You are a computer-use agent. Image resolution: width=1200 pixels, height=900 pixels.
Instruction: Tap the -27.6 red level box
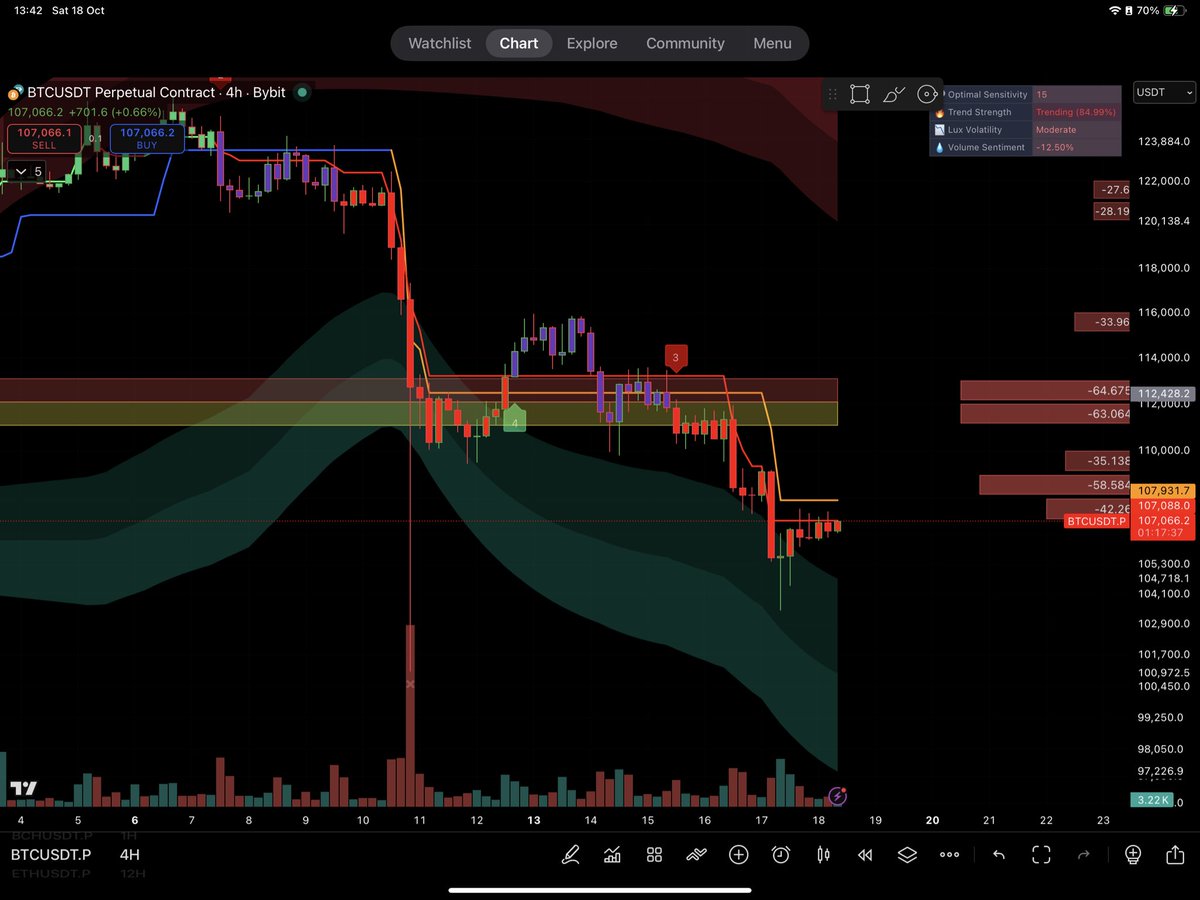1113,190
